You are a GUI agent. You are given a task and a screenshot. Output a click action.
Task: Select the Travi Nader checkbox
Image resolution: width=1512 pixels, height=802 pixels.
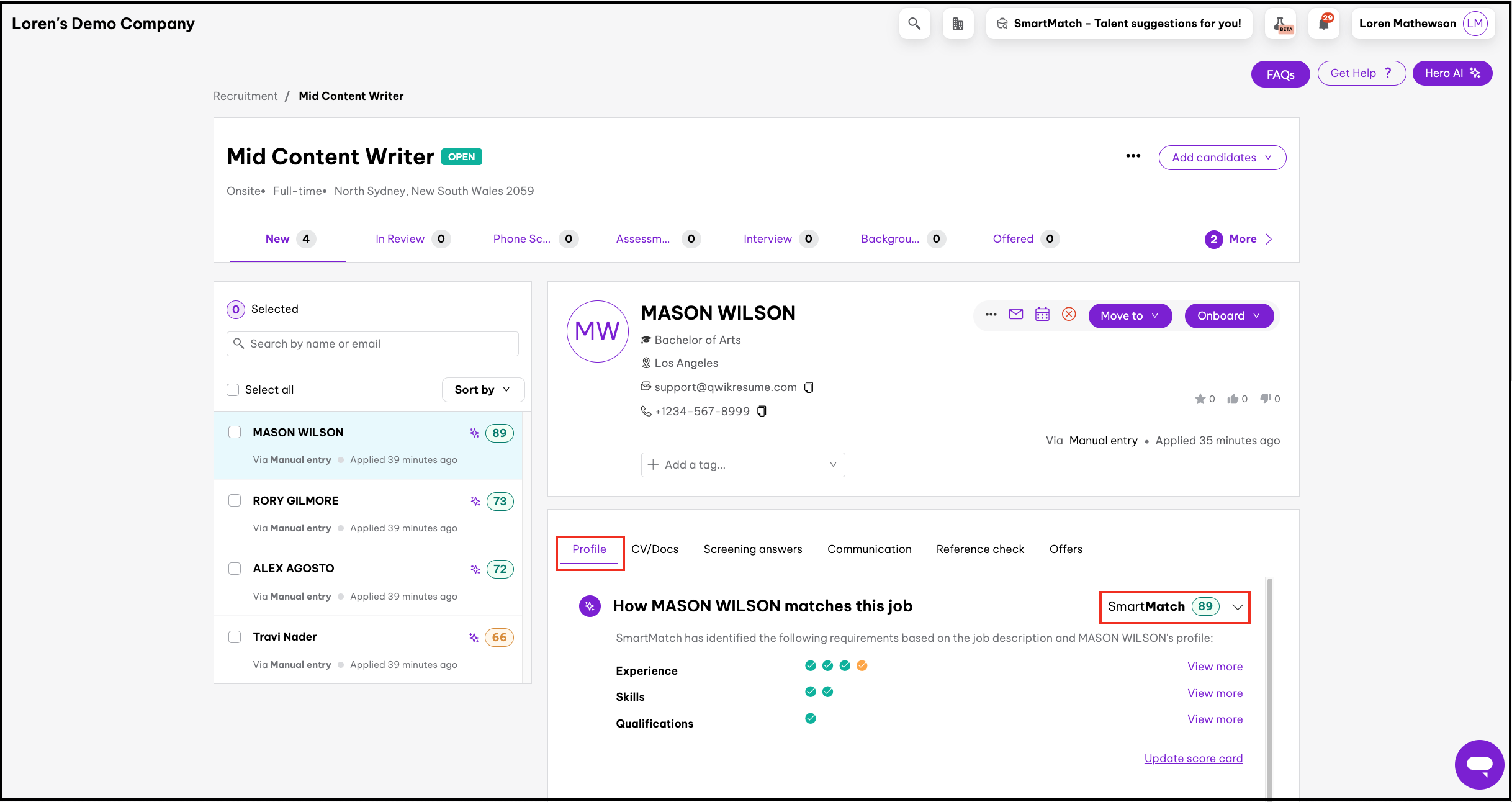tap(235, 637)
